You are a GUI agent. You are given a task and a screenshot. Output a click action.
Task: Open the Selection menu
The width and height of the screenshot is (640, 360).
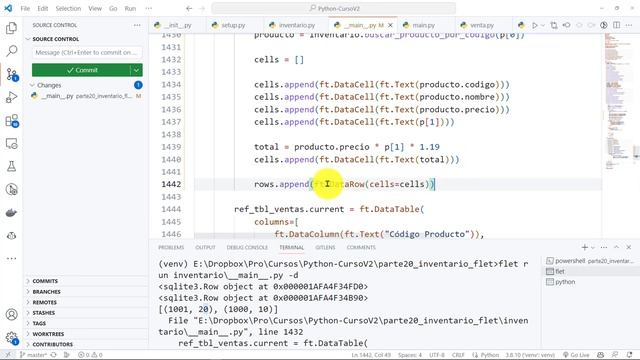pyautogui.click(x=68, y=8)
